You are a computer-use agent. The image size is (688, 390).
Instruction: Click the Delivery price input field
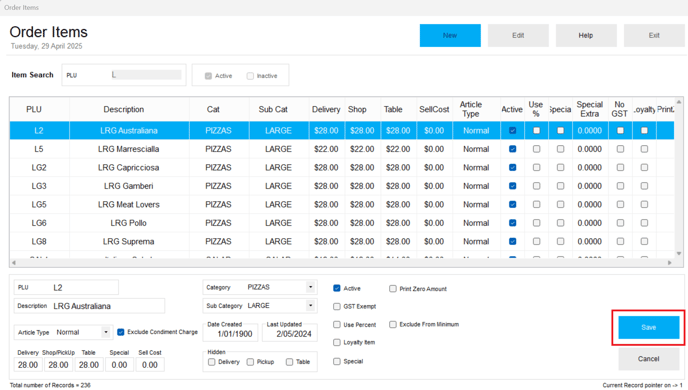(x=28, y=365)
